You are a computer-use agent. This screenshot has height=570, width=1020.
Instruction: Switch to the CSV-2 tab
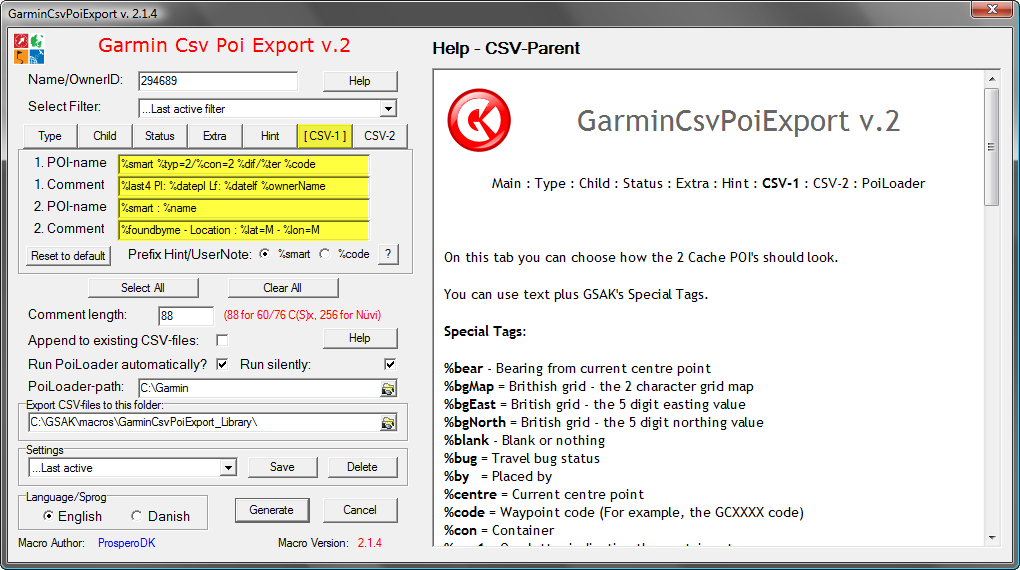[x=380, y=136]
